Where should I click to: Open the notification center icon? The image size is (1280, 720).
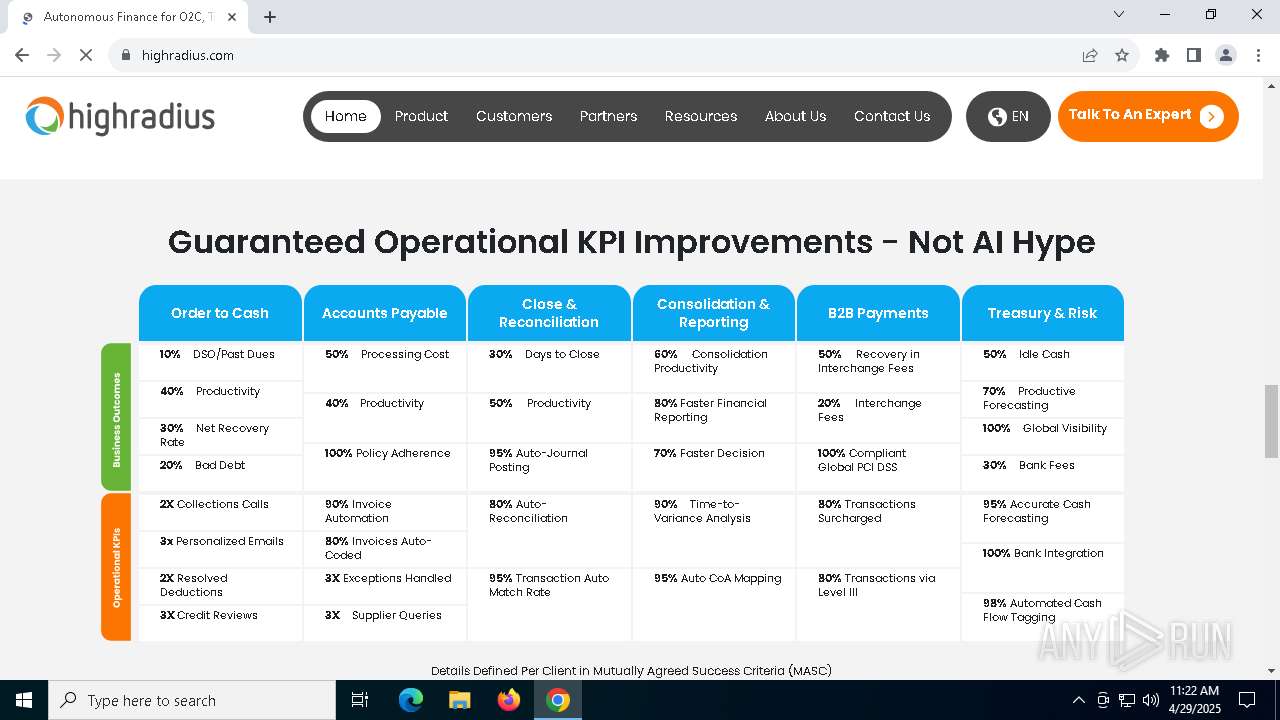pyautogui.click(x=1247, y=700)
